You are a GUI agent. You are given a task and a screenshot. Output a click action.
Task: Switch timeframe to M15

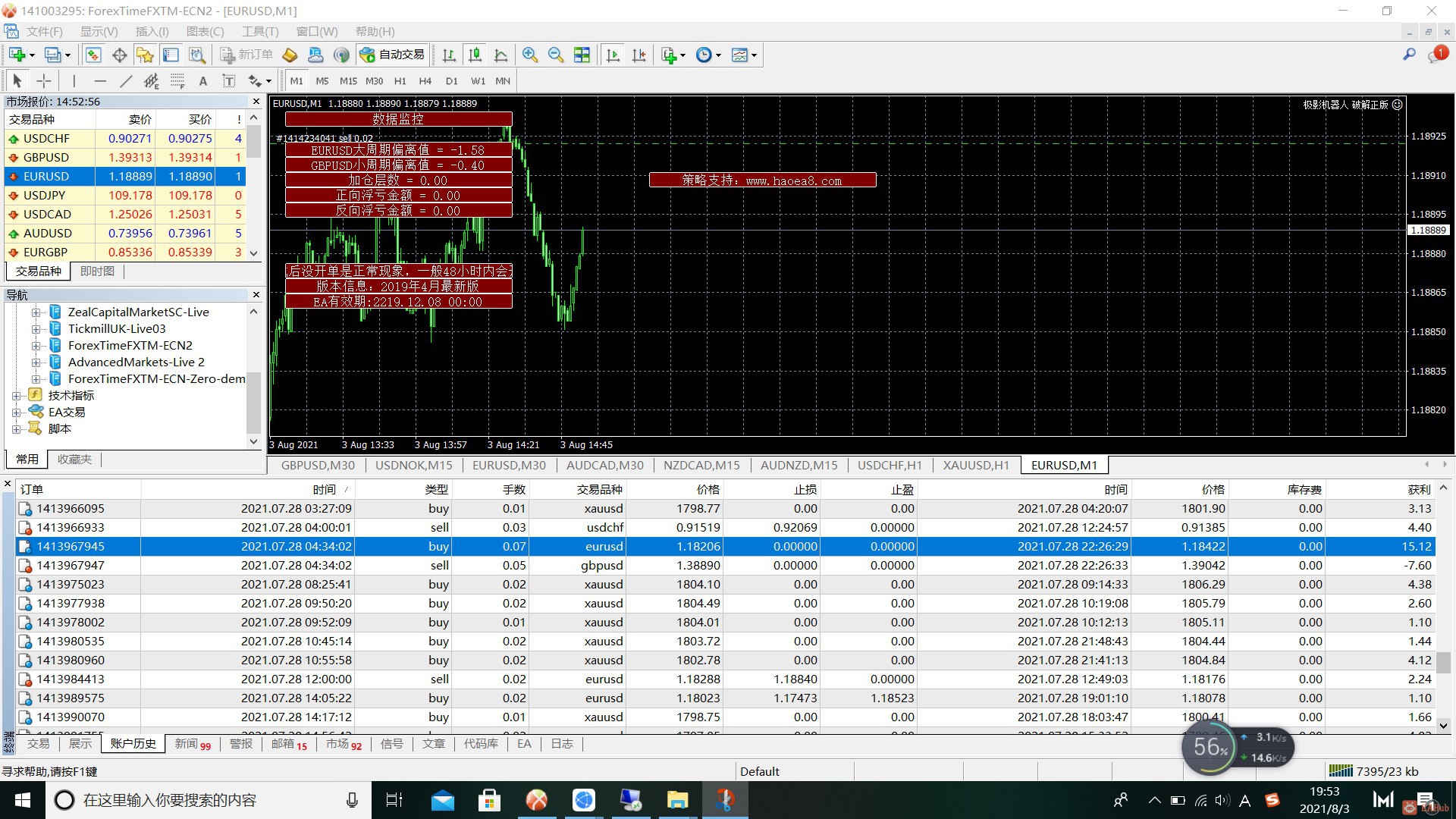[348, 80]
